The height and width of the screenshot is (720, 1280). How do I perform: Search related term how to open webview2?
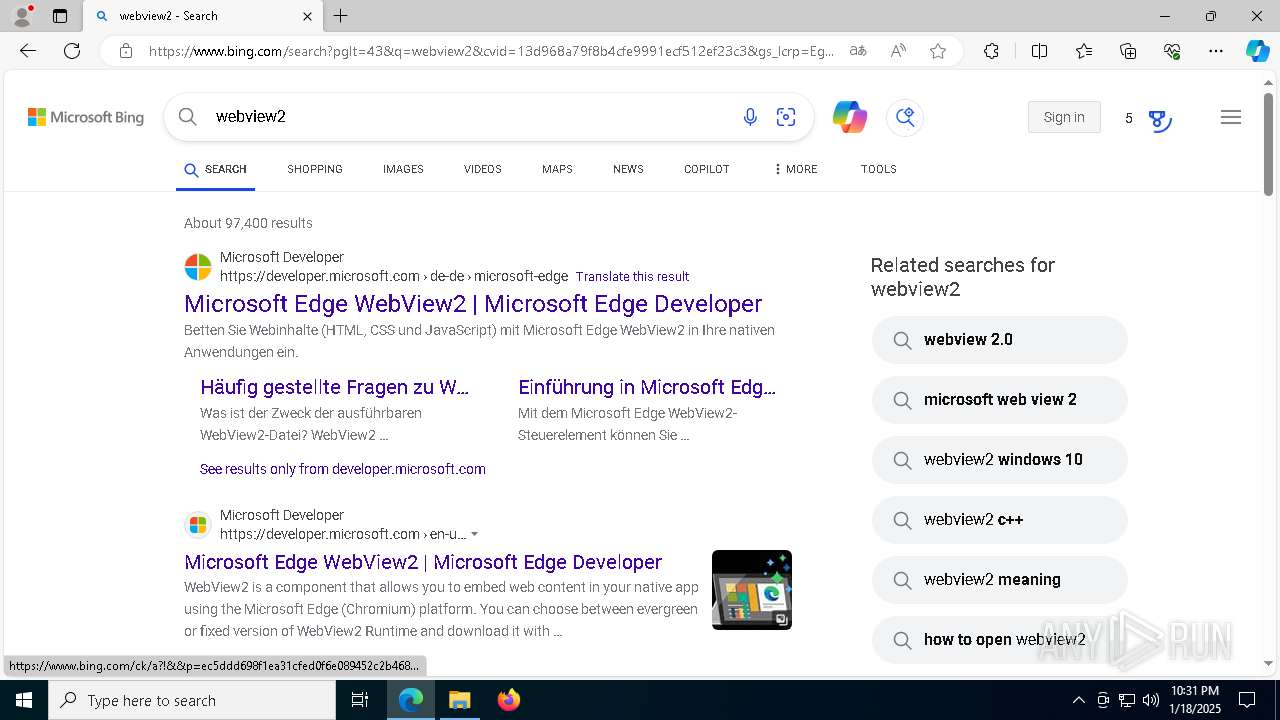pyautogui.click(x=999, y=640)
